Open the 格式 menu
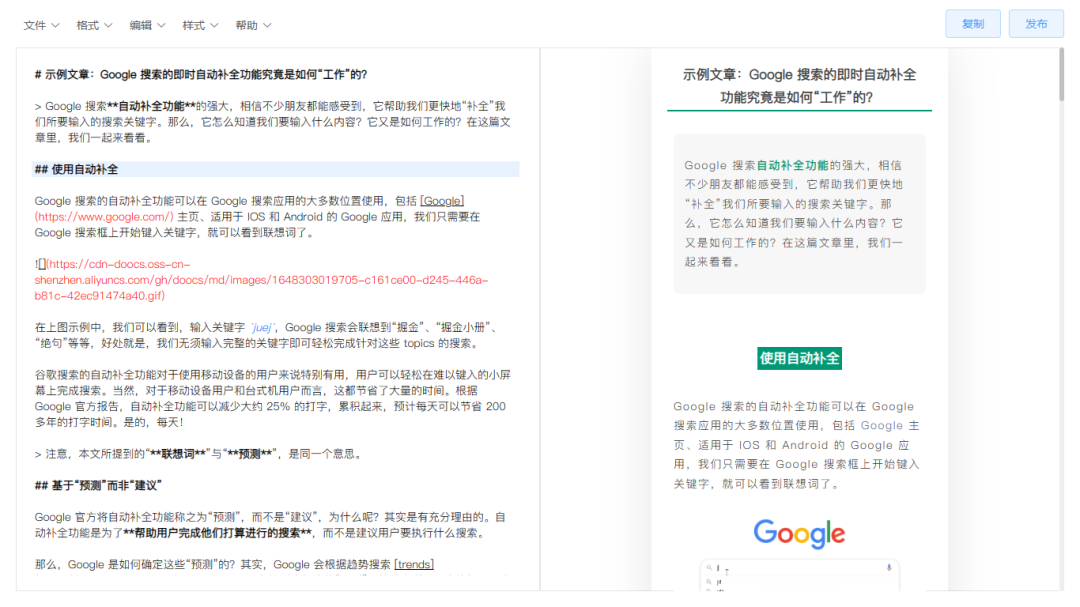 coord(94,25)
